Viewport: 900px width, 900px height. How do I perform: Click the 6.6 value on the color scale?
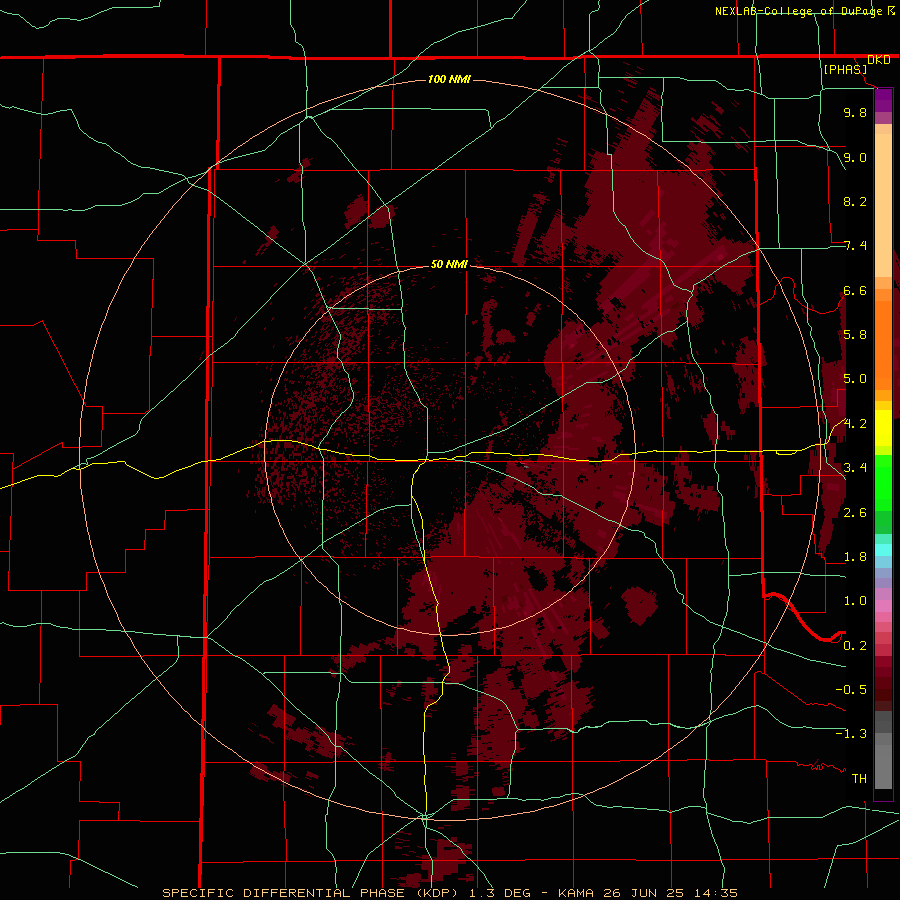point(855,290)
